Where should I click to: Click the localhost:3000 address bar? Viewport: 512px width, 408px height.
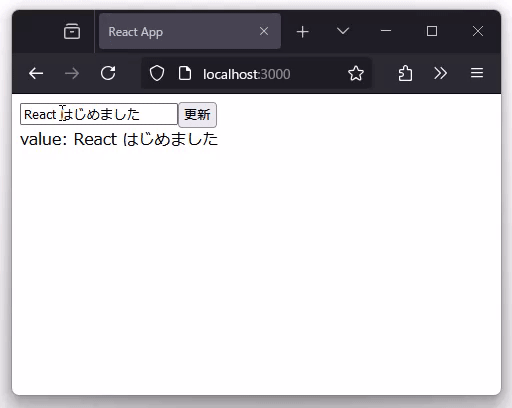click(246, 74)
